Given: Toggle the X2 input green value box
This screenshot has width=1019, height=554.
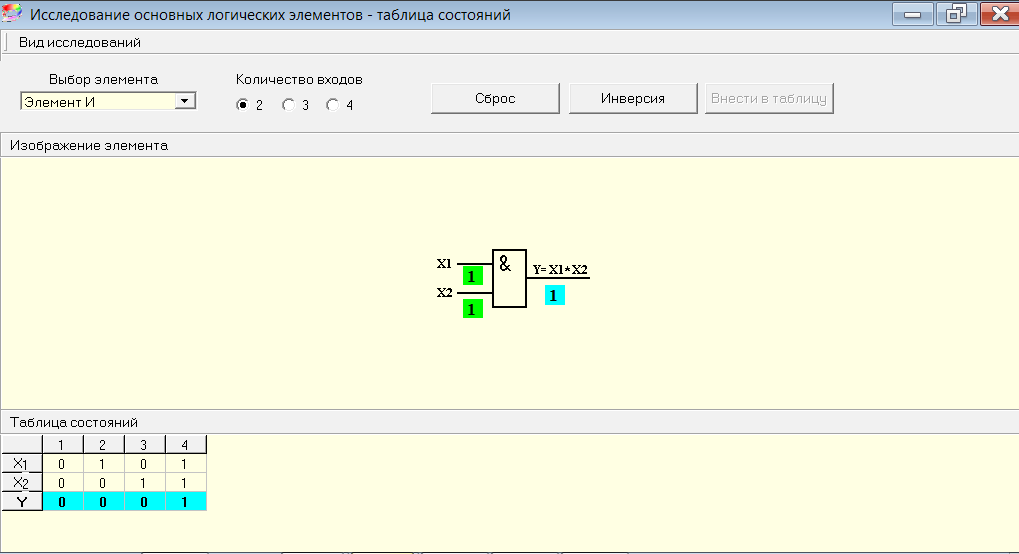Looking at the screenshot, I should point(472,308).
